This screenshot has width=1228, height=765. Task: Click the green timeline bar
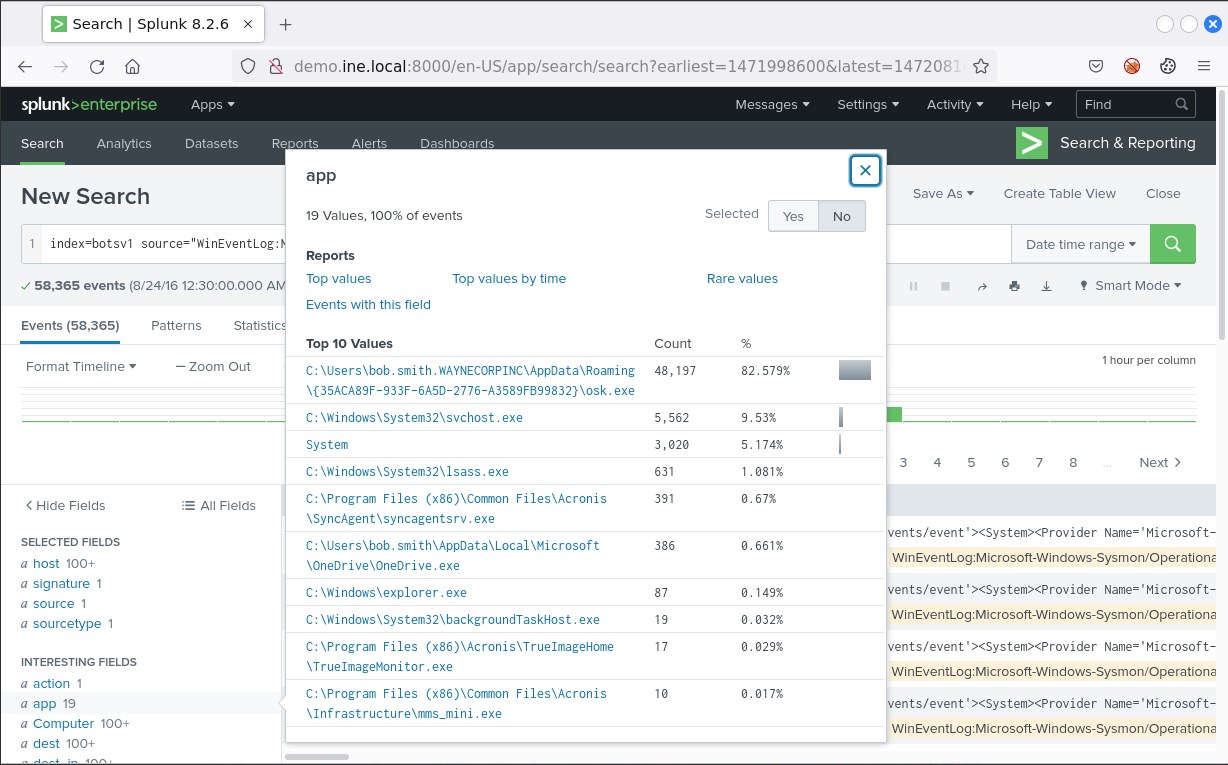894,414
